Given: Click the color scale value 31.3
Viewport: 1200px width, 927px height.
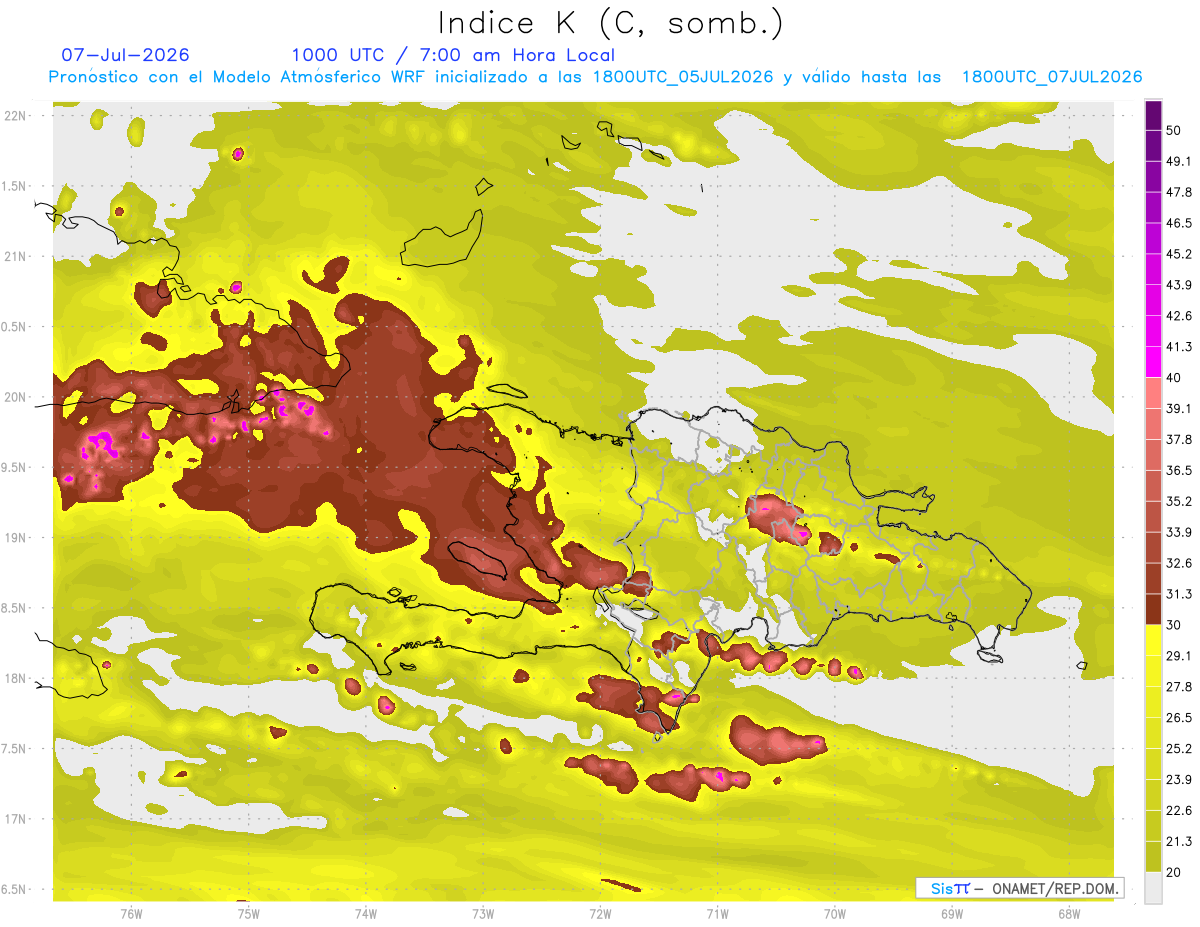Looking at the screenshot, I should tap(1179, 594).
